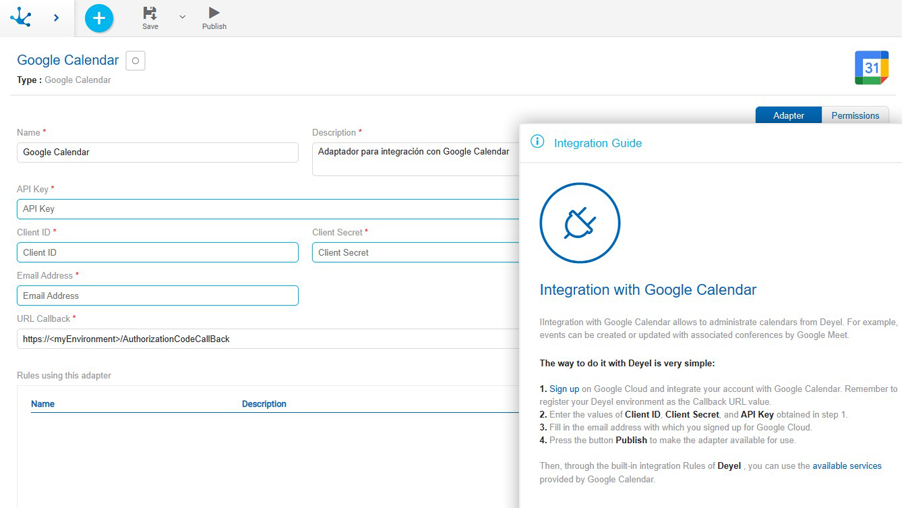This screenshot has height=508, width=902.
Task: Click the Name input field
Action: point(158,152)
